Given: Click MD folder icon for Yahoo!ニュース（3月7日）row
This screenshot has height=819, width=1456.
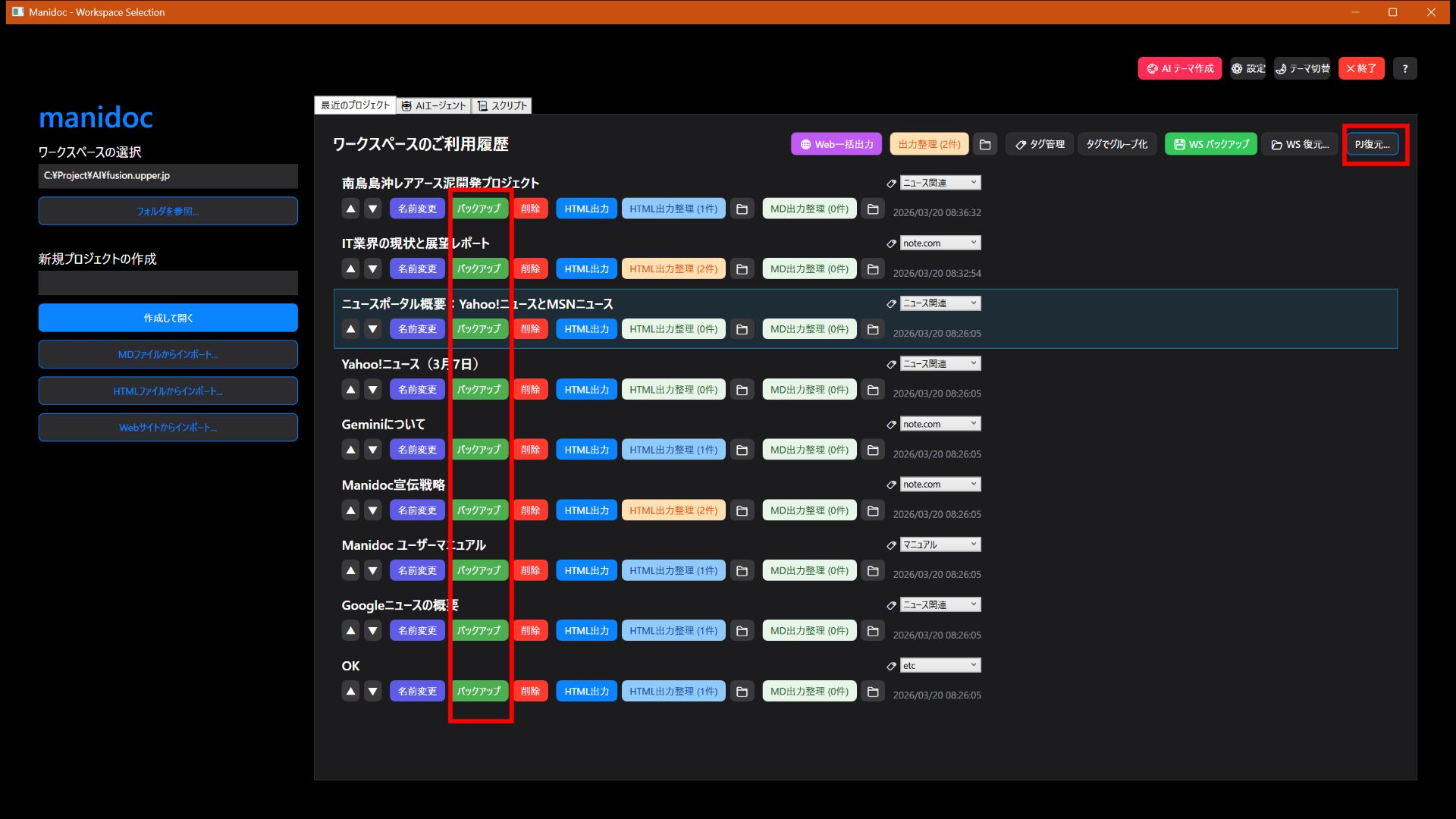Looking at the screenshot, I should 873,389.
